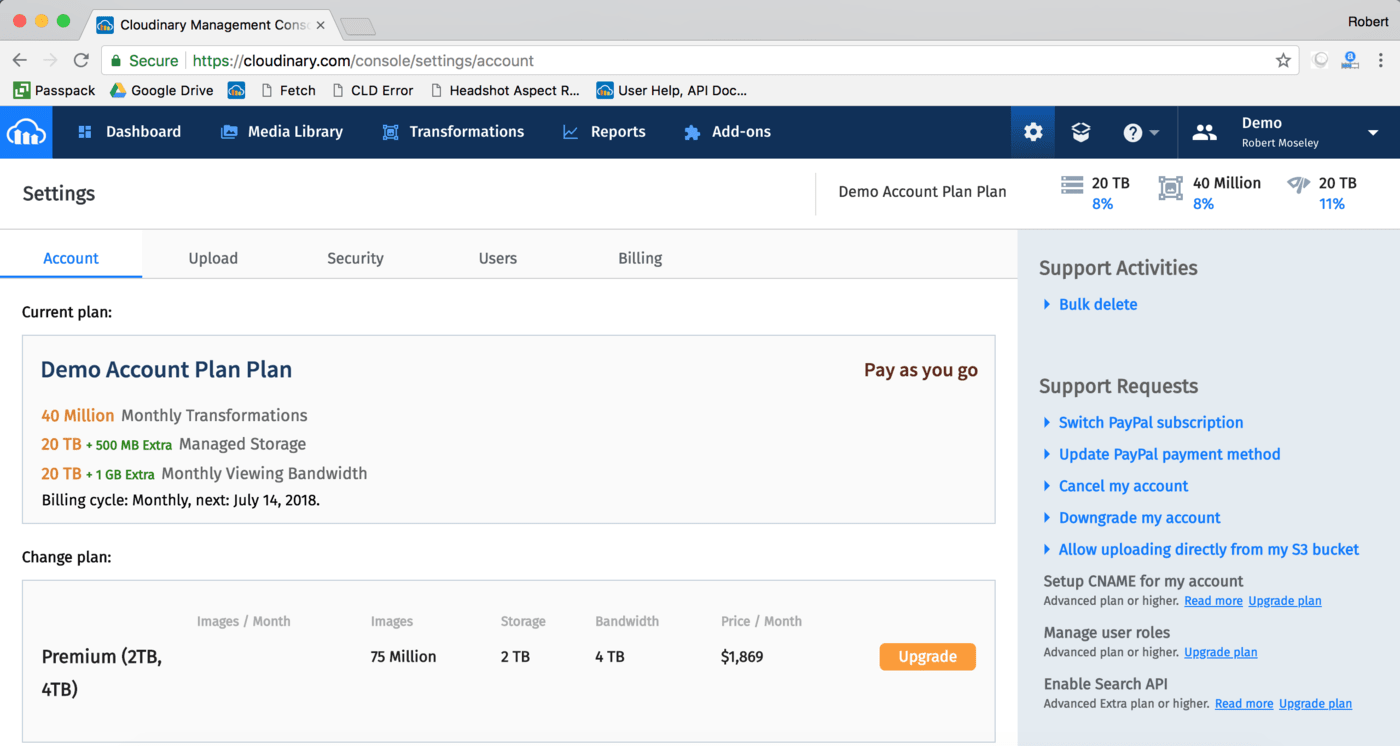Open Headshot Aspect R... bookmark
Screen dimensions: 1400x746
(x=504, y=90)
